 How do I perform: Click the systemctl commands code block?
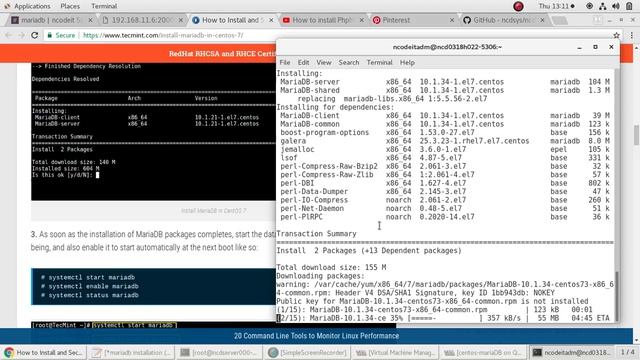[x=153, y=286]
